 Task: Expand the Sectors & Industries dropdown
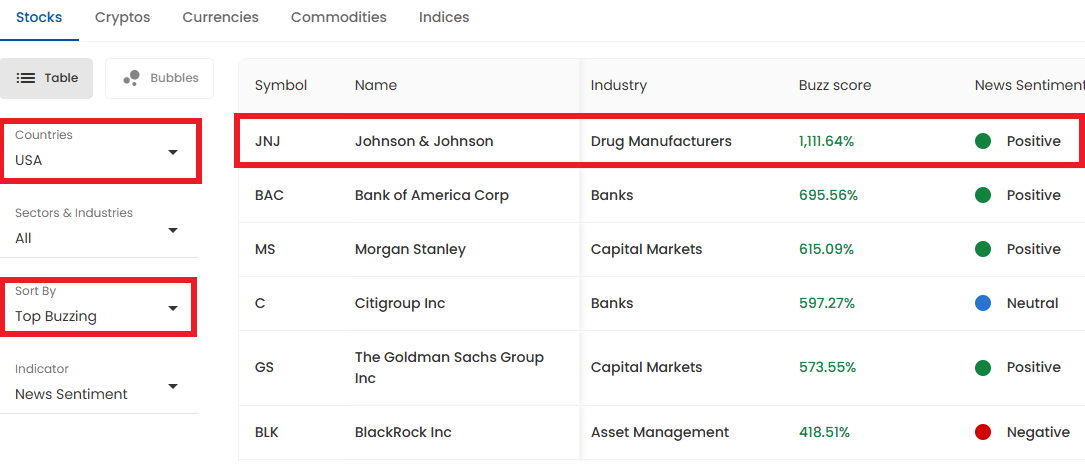click(x=99, y=229)
